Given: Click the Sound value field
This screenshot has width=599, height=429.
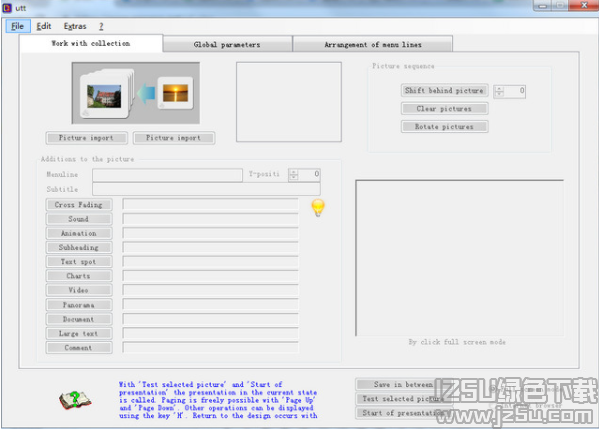Looking at the screenshot, I should pyautogui.click(x=210, y=219).
